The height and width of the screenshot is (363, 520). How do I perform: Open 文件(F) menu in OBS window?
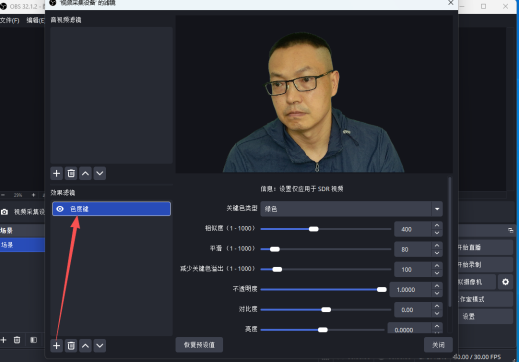coord(10,20)
